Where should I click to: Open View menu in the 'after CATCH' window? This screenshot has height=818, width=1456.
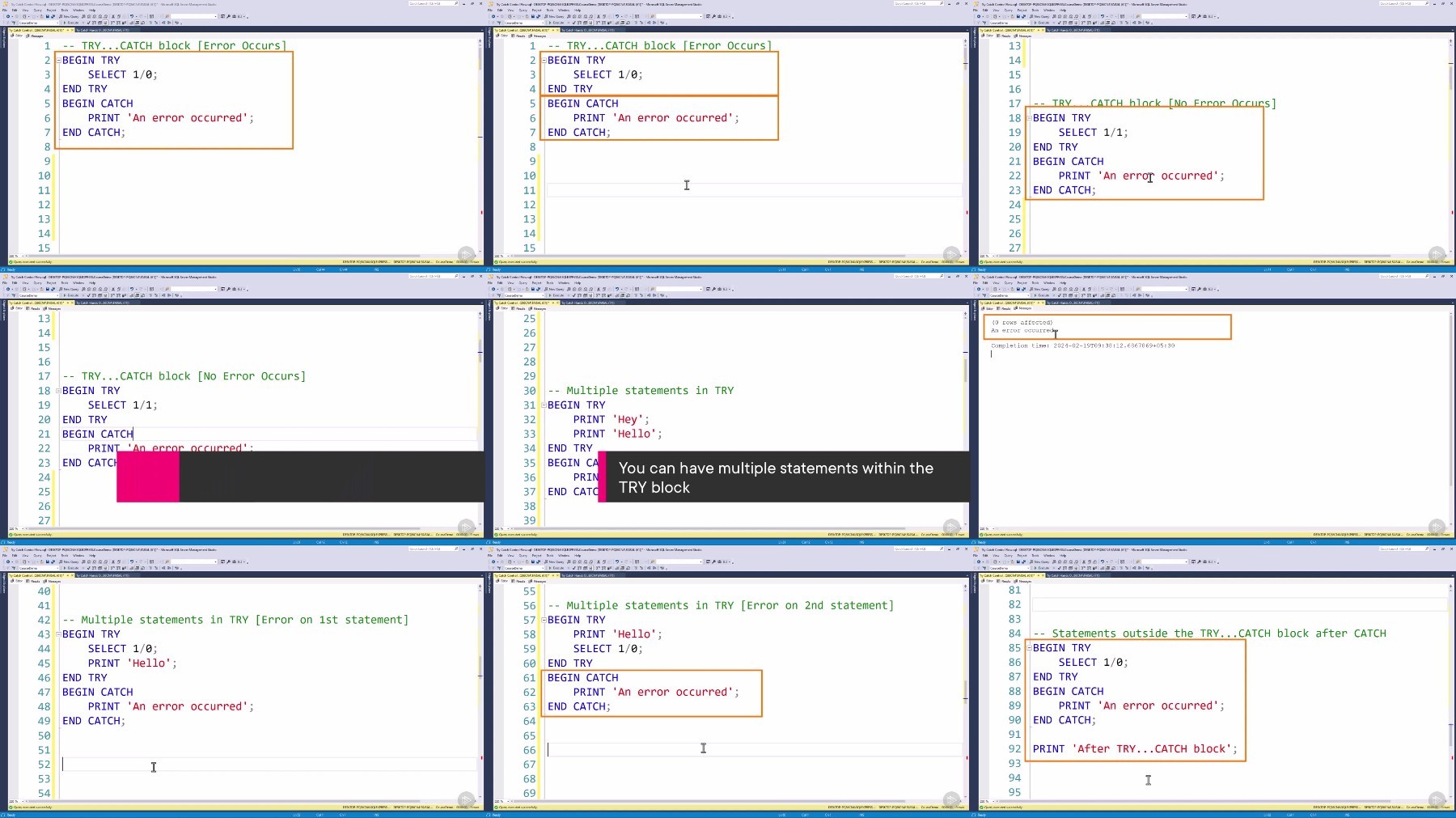tap(996, 555)
